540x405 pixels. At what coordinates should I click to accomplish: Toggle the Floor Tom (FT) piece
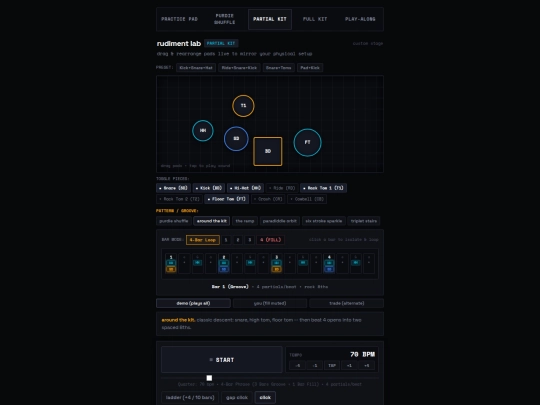click(226, 199)
